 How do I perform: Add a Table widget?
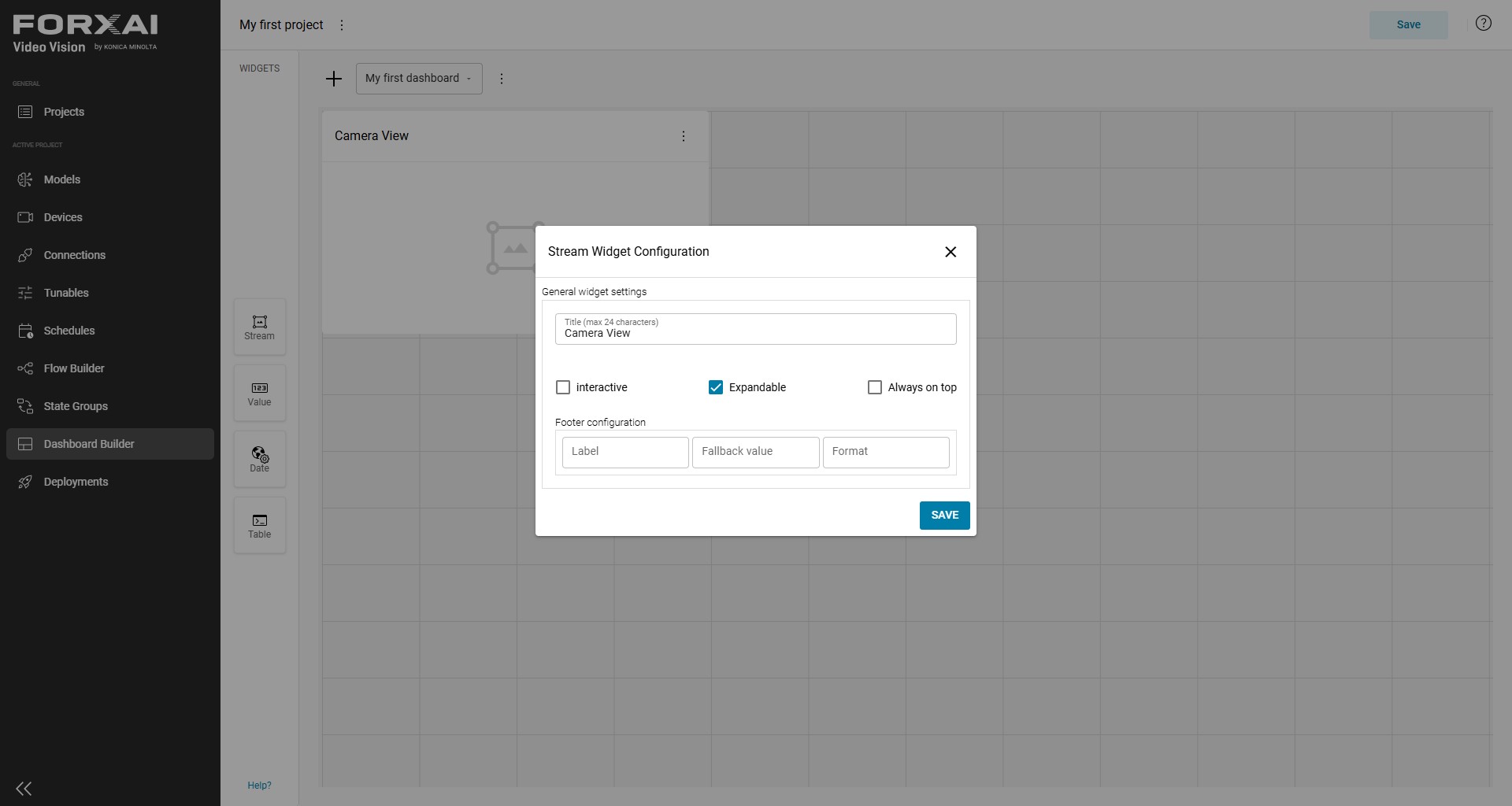tap(260, 525)
